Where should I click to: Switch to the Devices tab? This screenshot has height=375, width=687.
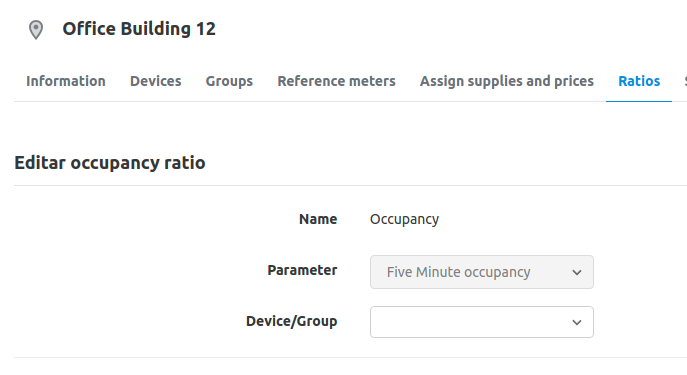click(156, 81)
